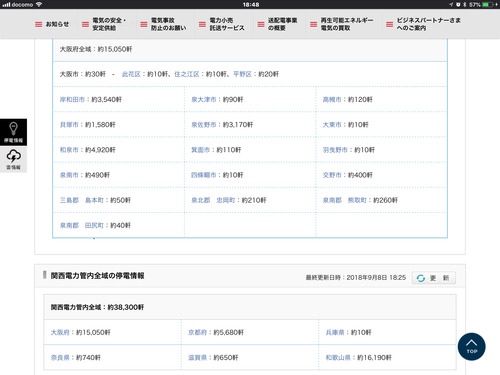The image size is (500, 375).
Task: Tap the docomo signal strength indicator
Action: 6,4
